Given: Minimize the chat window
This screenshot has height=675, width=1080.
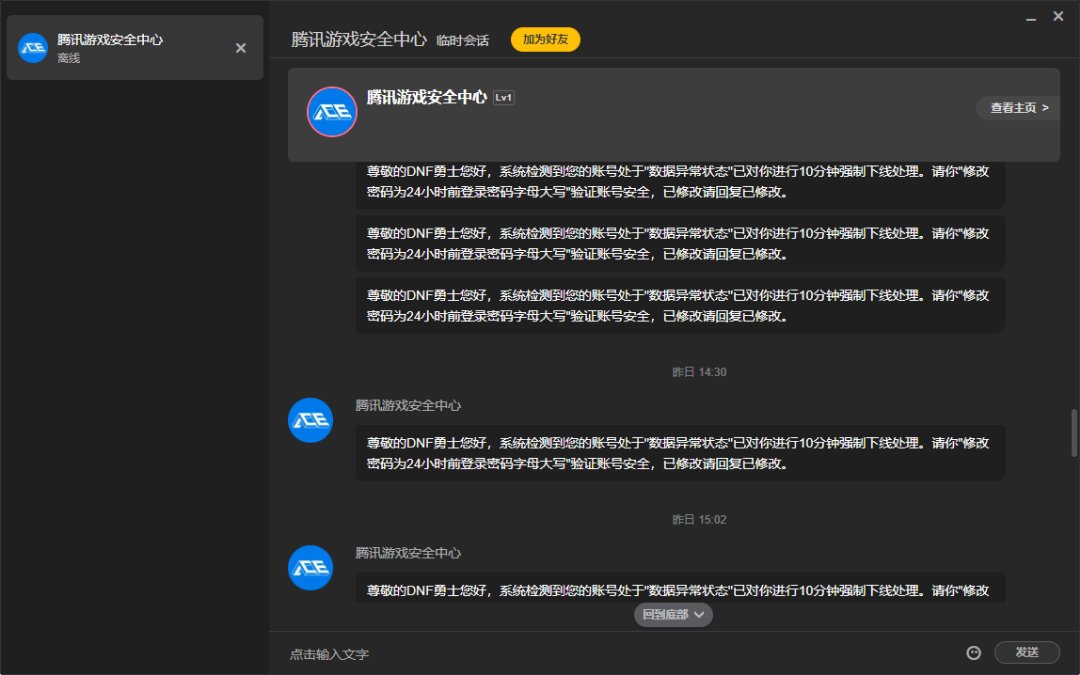Looking at the screenshot, I should pyautogui.click(x=1031, y=17).
